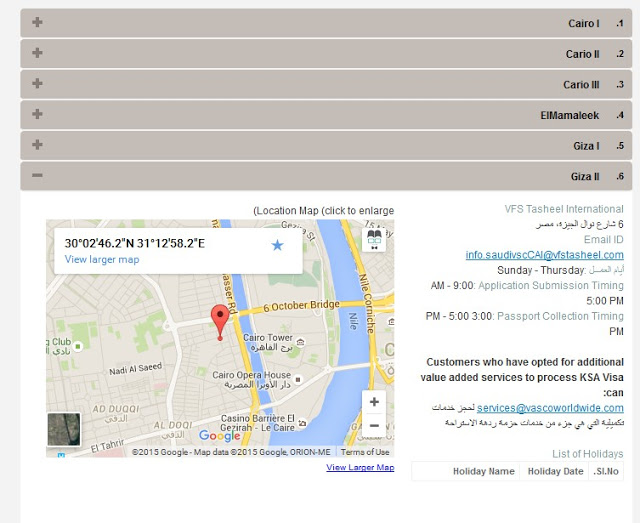Click the Cairo Opera House place icon
The image size is (640, 523).
(298, 379)
